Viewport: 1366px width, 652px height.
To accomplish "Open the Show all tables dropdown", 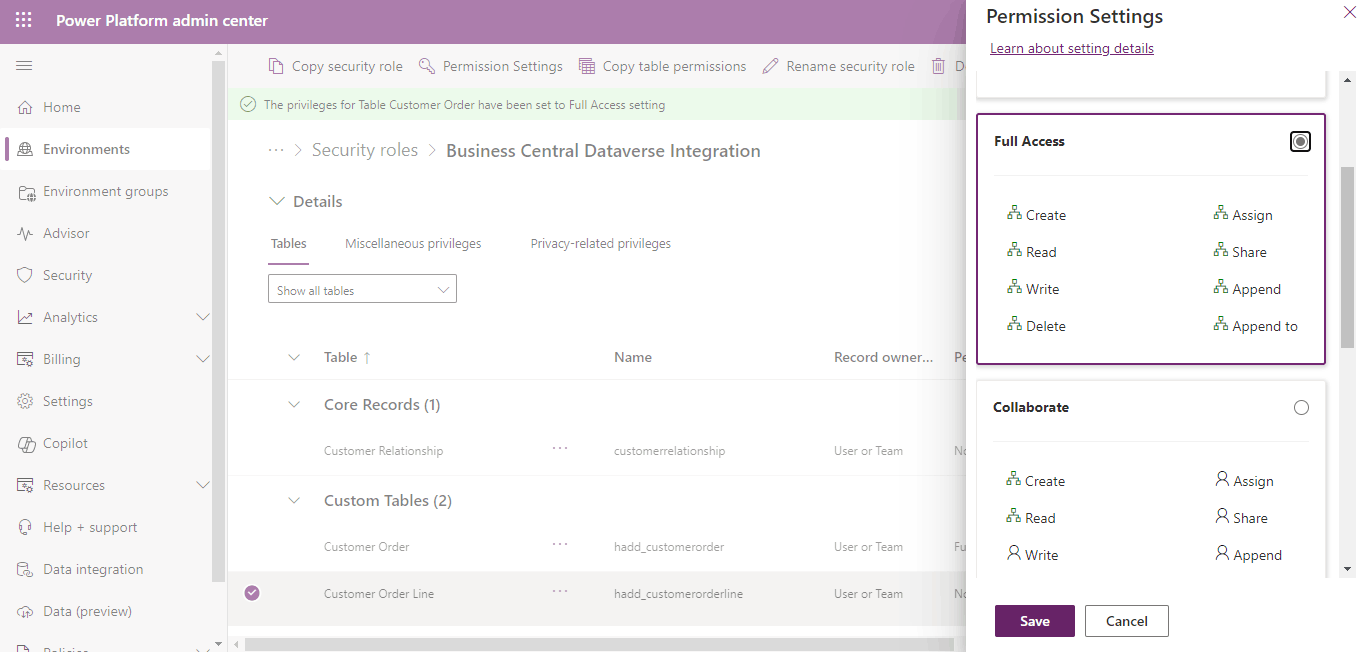I will pos(362,290).
